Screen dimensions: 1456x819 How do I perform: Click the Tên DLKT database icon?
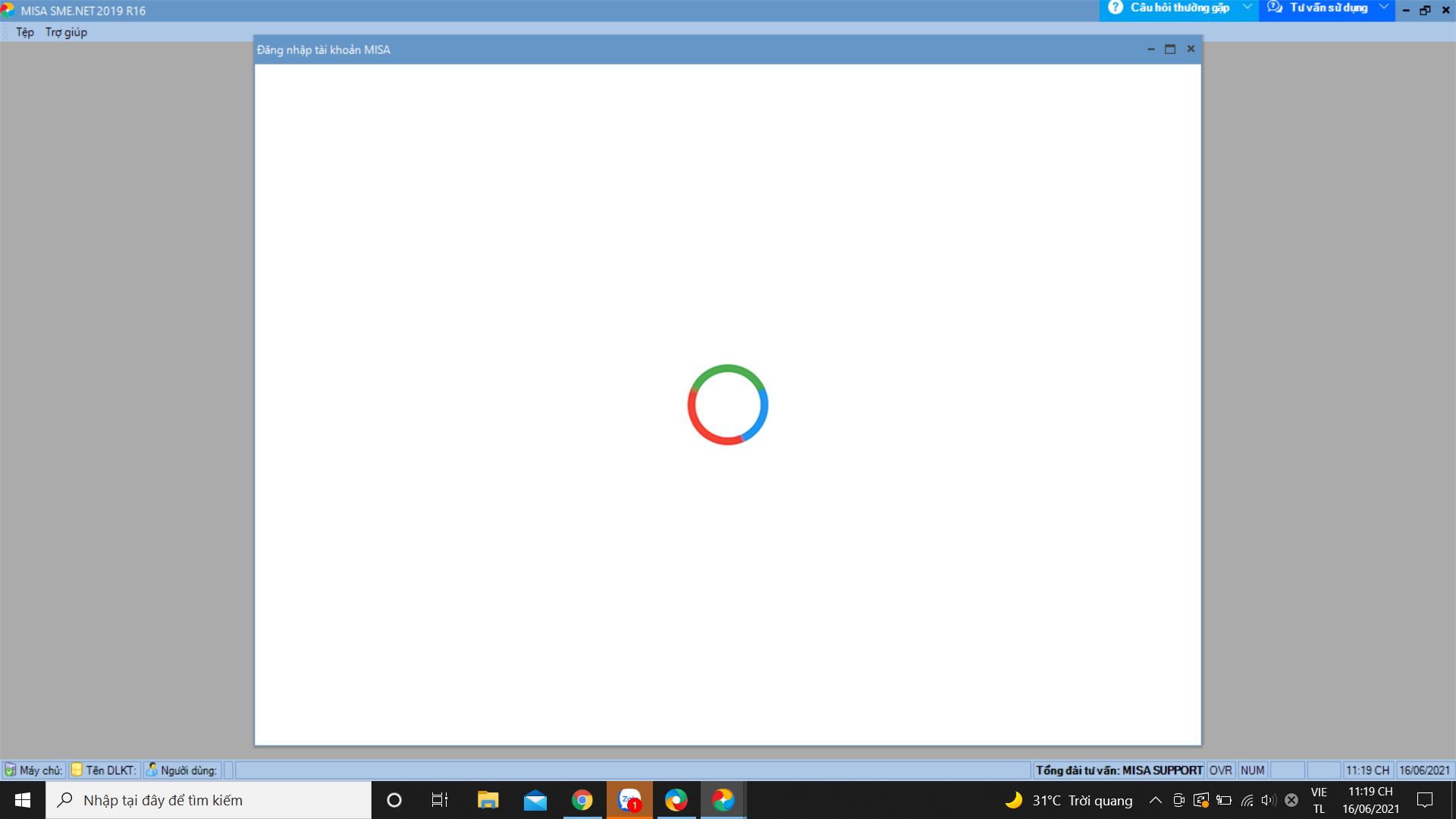pyautogui.click(x=77, y=770)
